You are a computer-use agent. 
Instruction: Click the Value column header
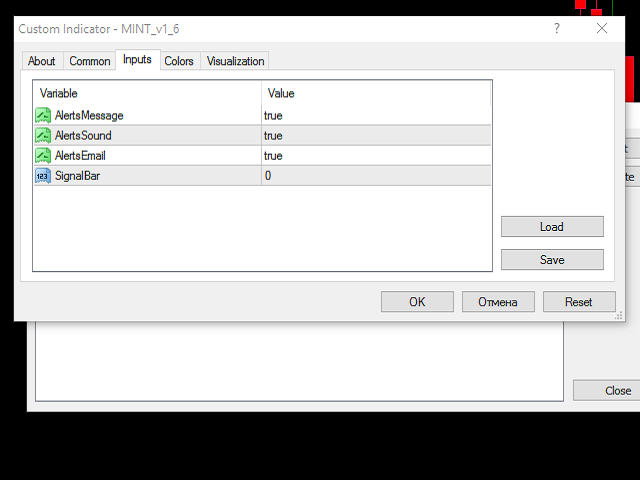click(x=376, y=93)
